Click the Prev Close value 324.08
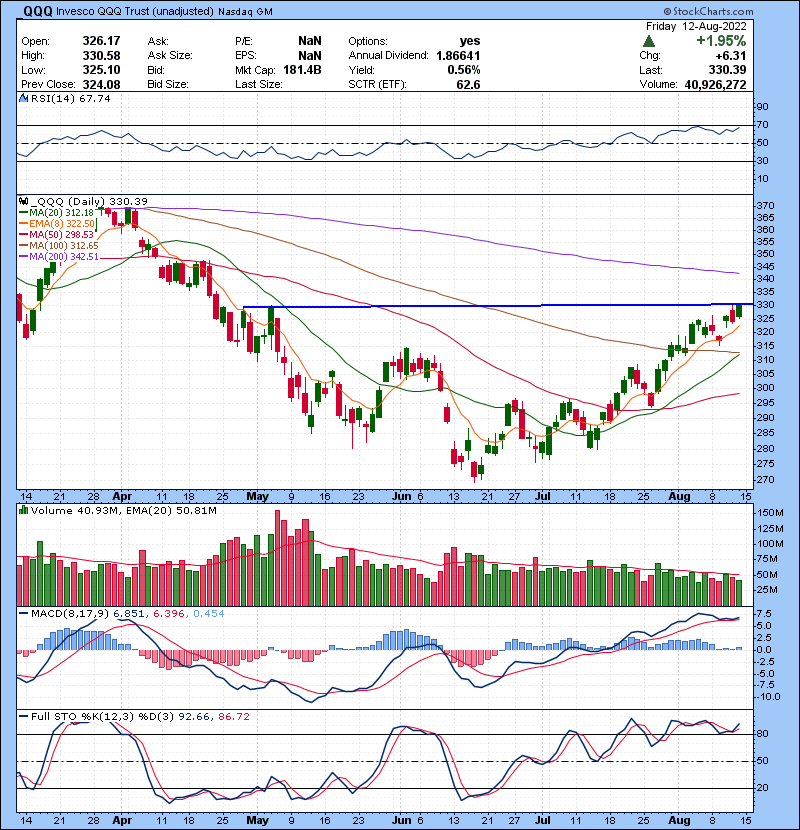This screenshot has height=830, width=800. pyautogui.click(x=101, y=84)
